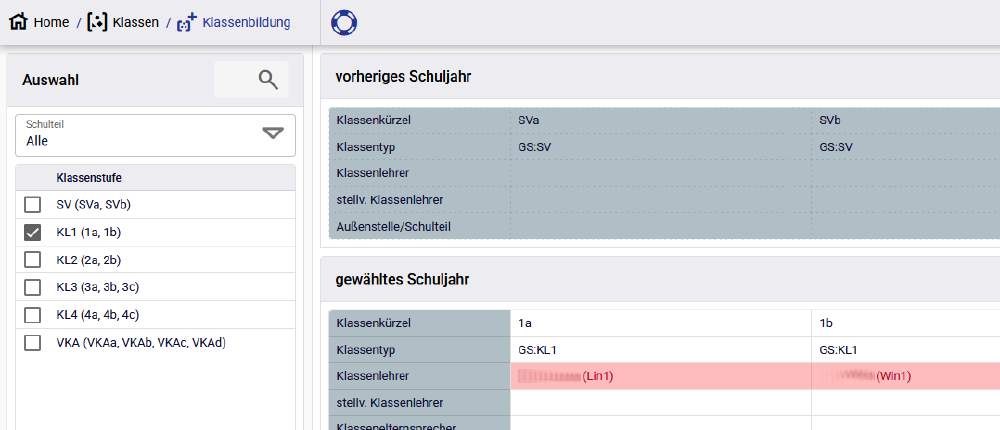1000x430 pixels.
Task: Open Klassenbildung breadcrumb item
Action: pos(246,22)
